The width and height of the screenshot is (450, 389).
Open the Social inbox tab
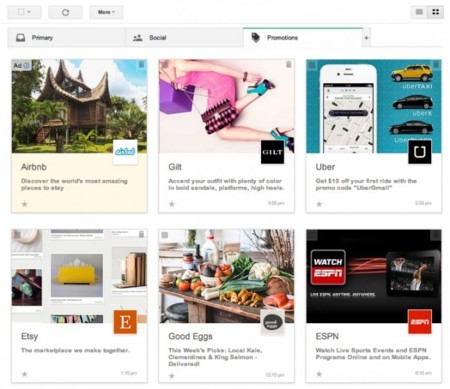tap(184, 38)
